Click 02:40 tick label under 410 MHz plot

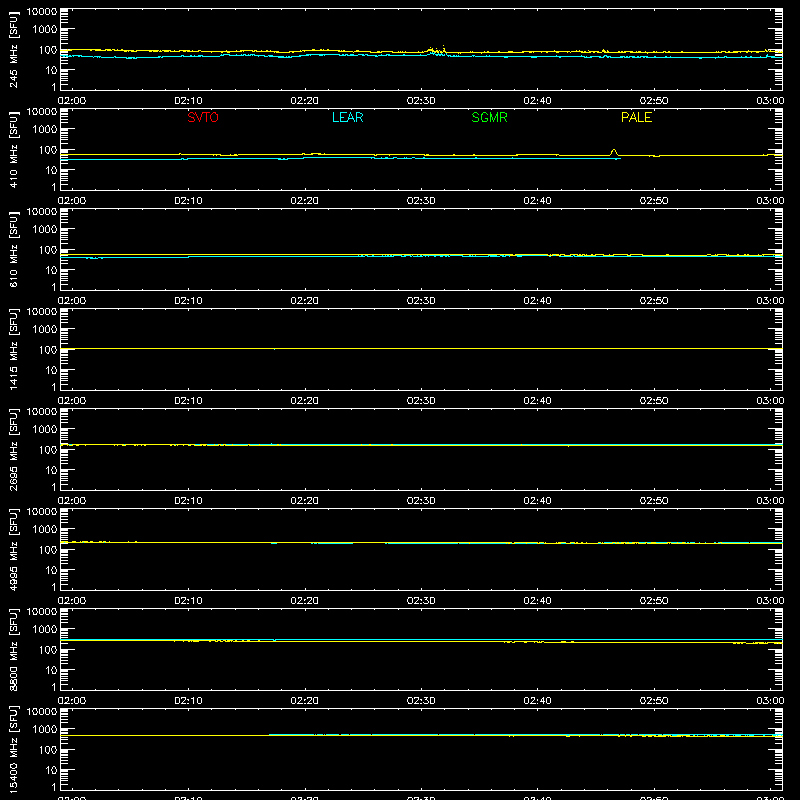[537, 201]
